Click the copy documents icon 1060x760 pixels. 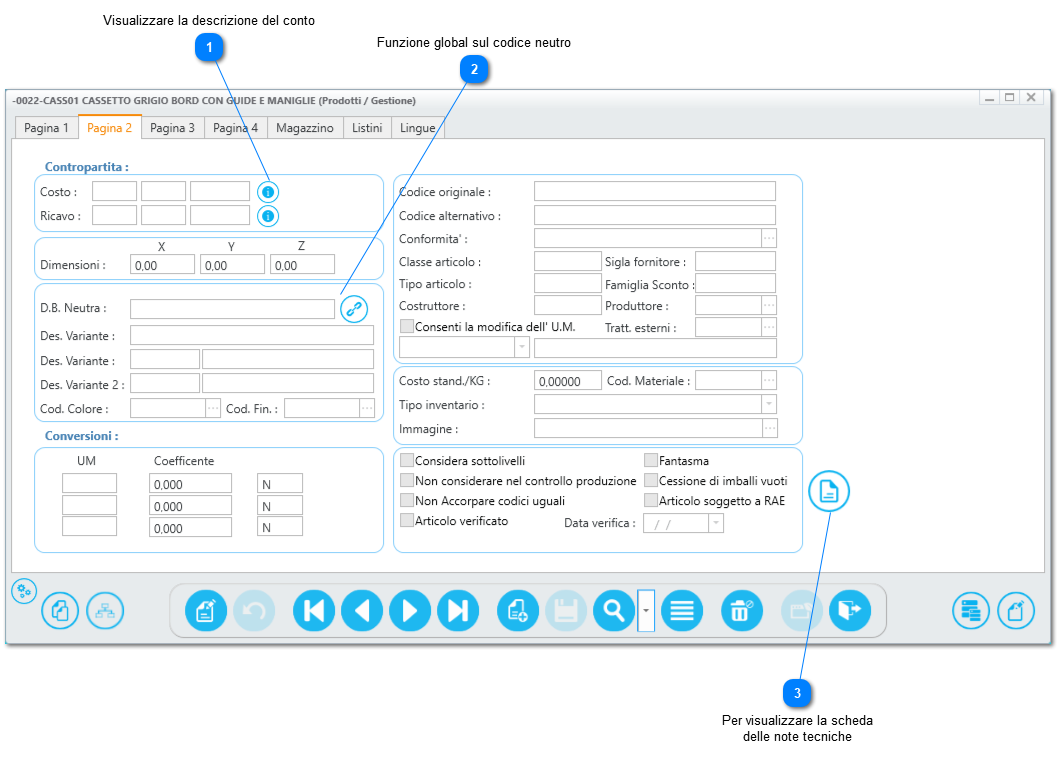(x=60, y=611)
